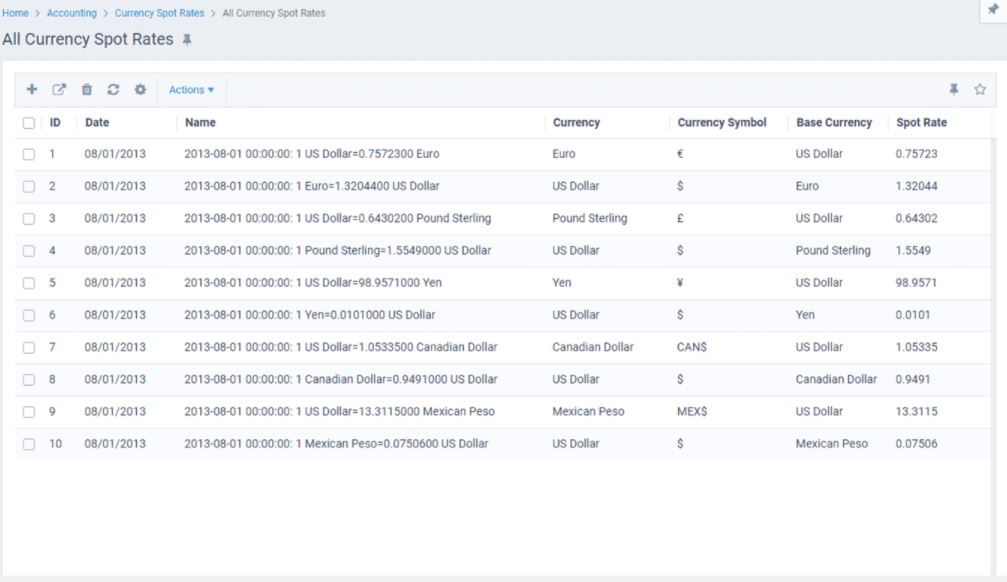This screenshot has height=582, width=1007.
Task: Go to Home via the breadcrumb link
Action: (x=17, y=13)
